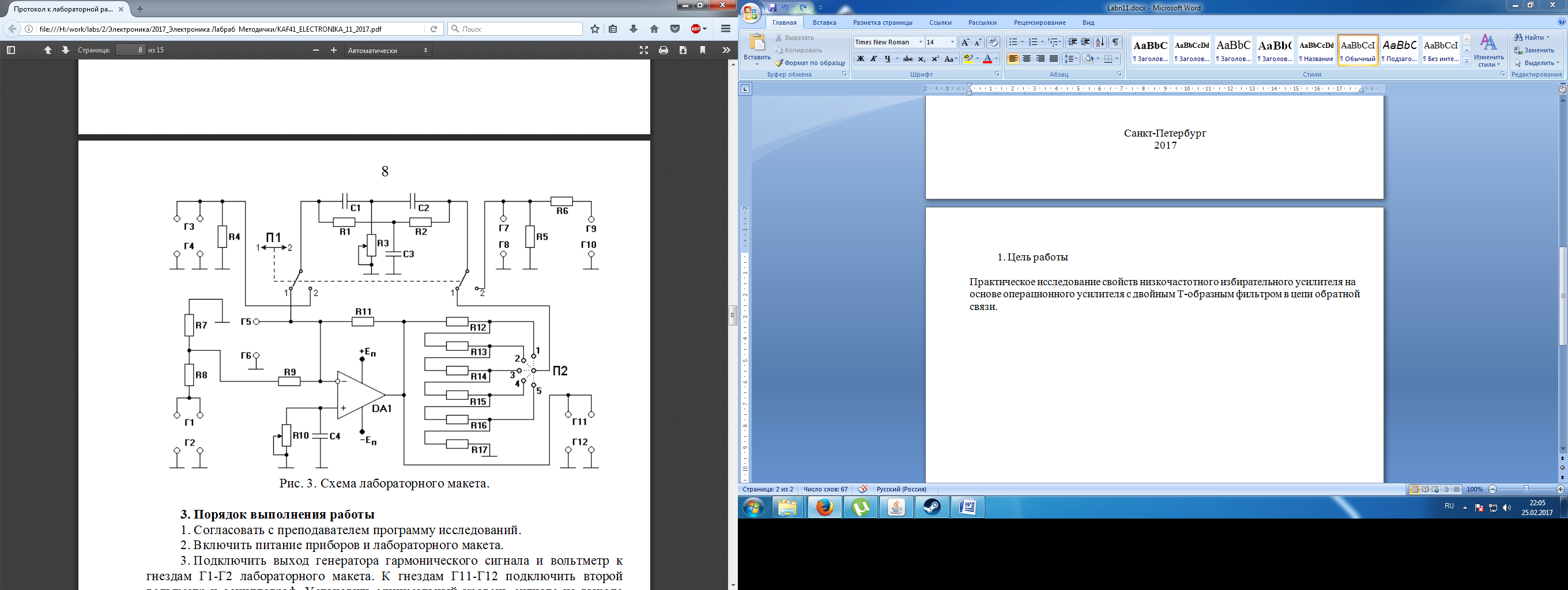Decrease paragraph indent in Word
1568x590 pixels.
point(1072,42)
